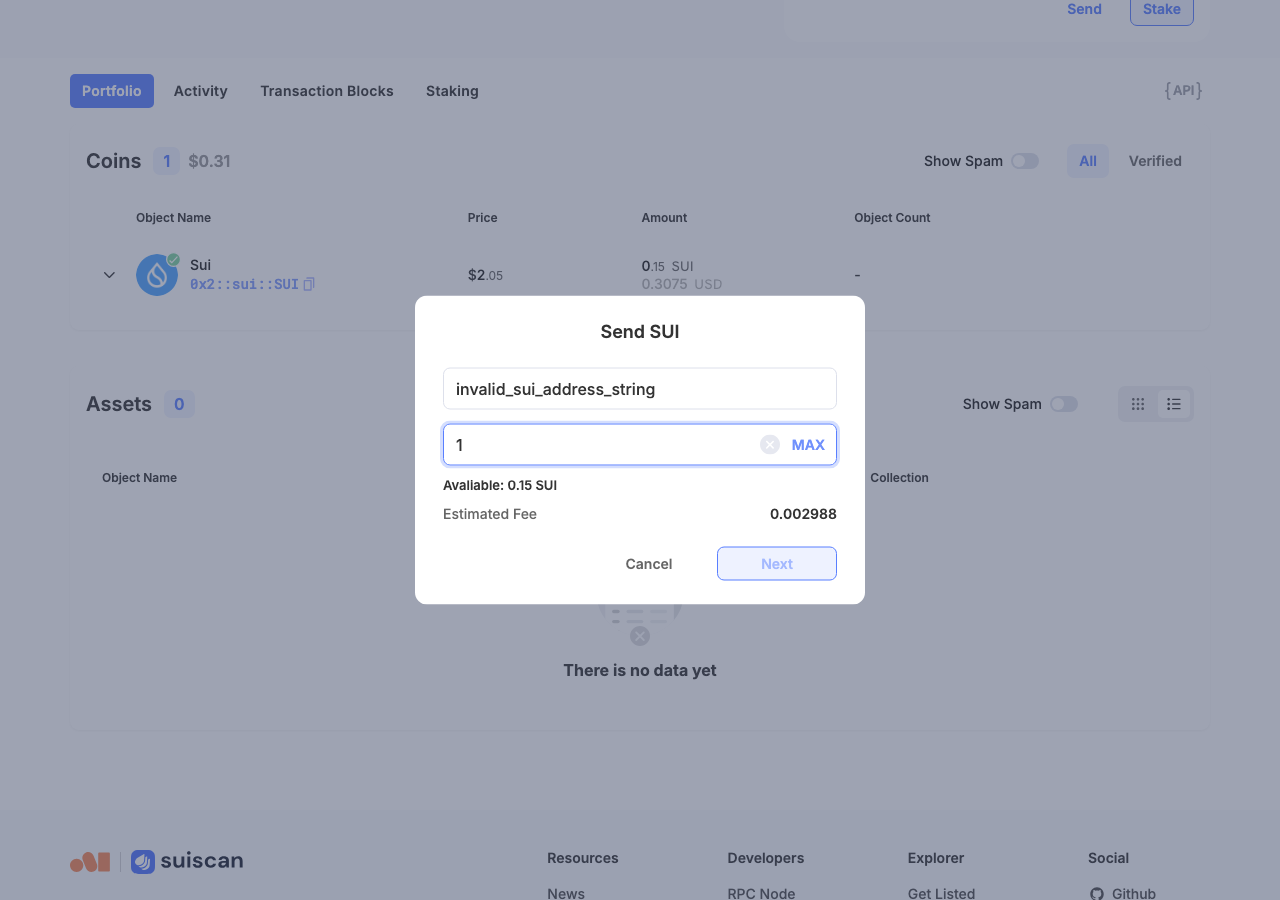Switch assets to list view icon
Screen dimensions: 1280x900
coord(1174,404)
